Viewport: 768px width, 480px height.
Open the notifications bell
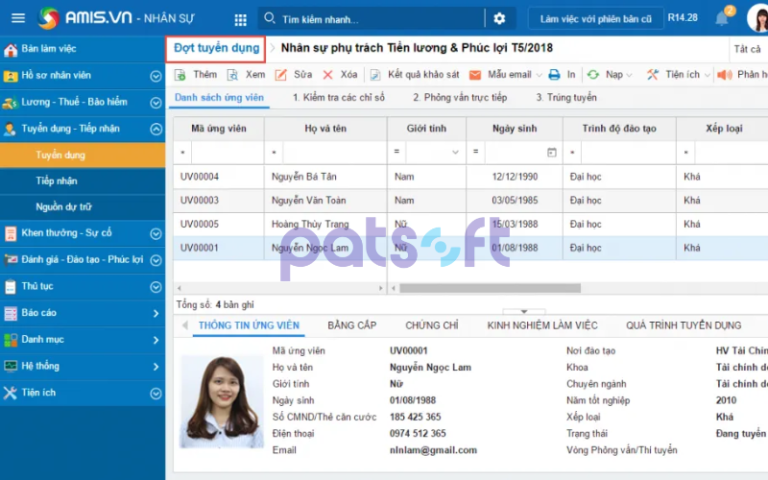pyautogui.click(x=721, y=19)
